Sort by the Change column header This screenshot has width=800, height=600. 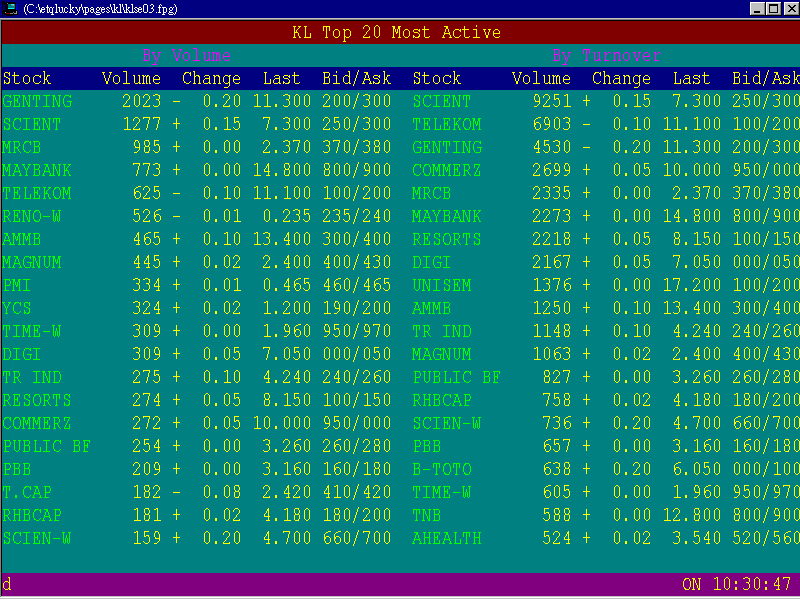[x=211, y=78]
